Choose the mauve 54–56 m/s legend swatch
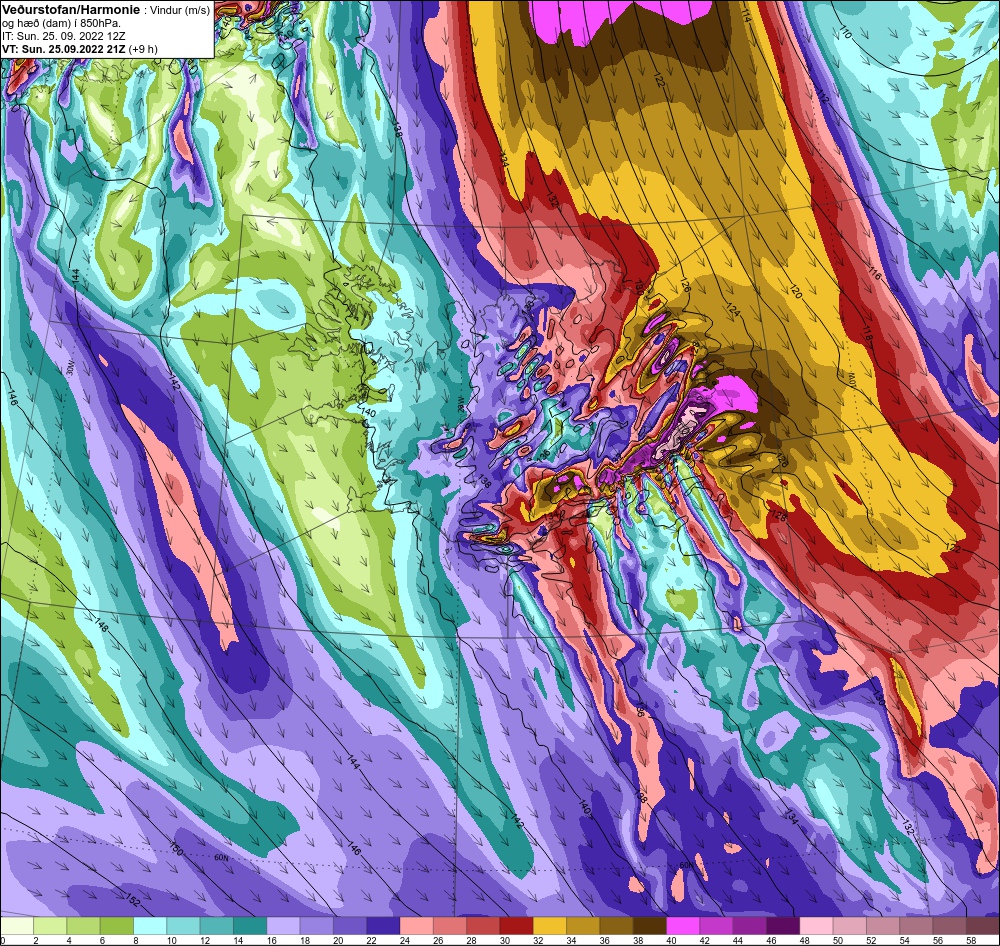The image size is (1000, 946). [x=916, y=926]
